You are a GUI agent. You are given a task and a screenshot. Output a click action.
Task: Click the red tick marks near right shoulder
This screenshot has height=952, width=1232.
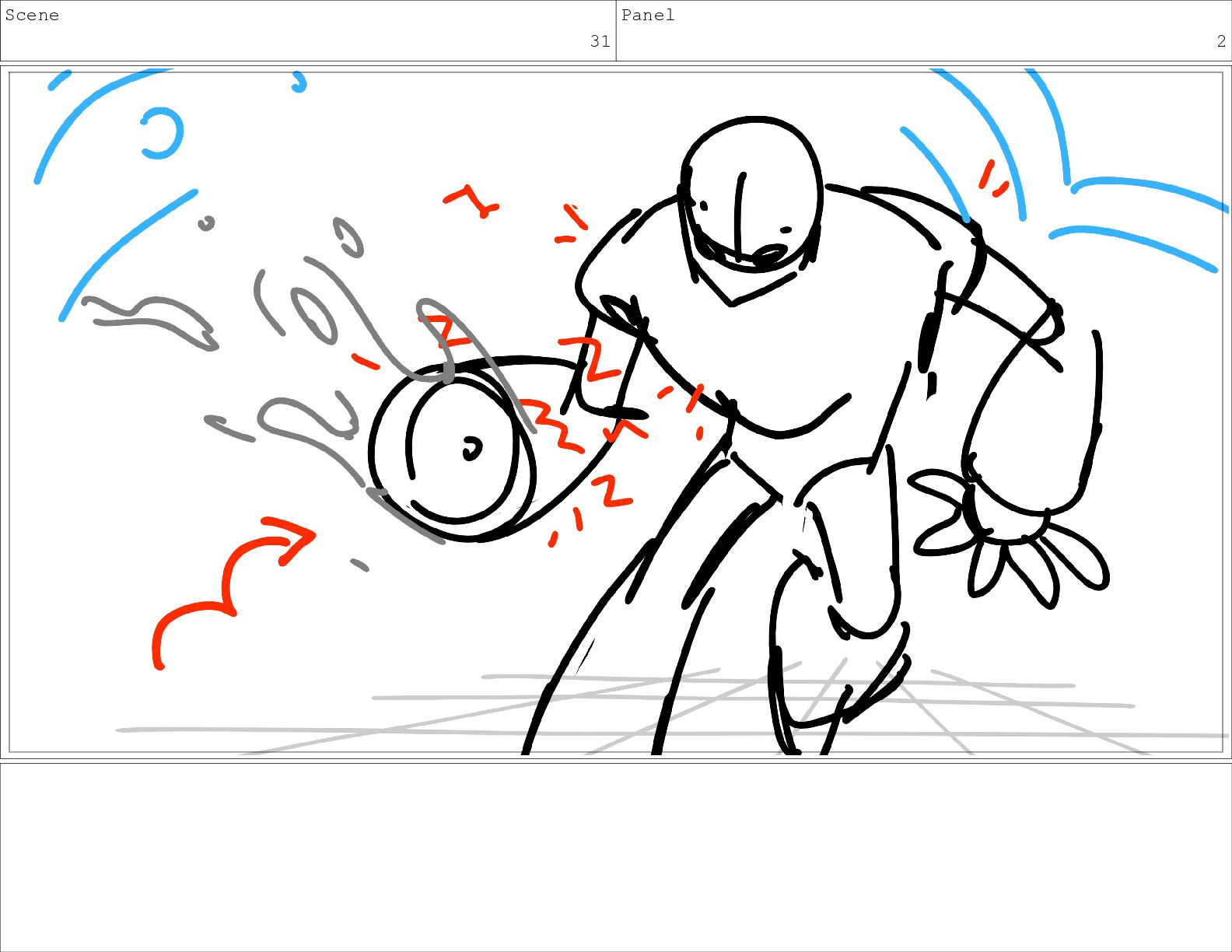(x=992, y=179)
